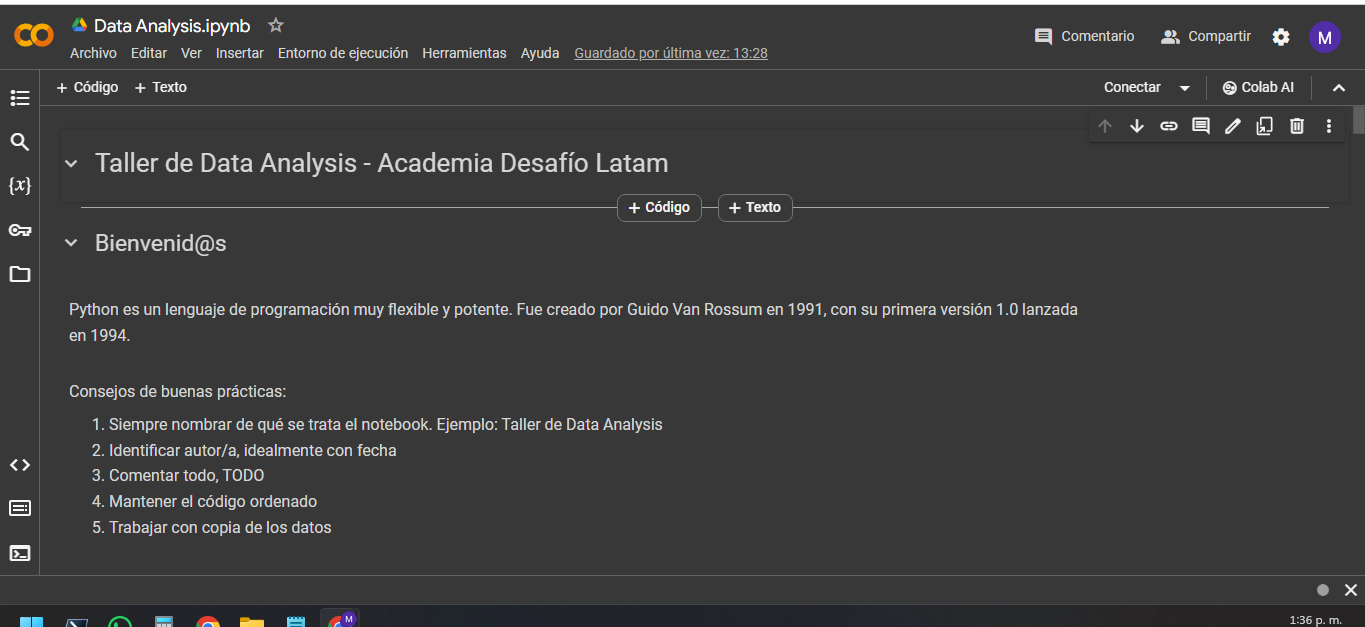Collapse the 'Bienvenid@s' section heading
1365x627 pixels.
pyautogui.click(x=70, y=242)
